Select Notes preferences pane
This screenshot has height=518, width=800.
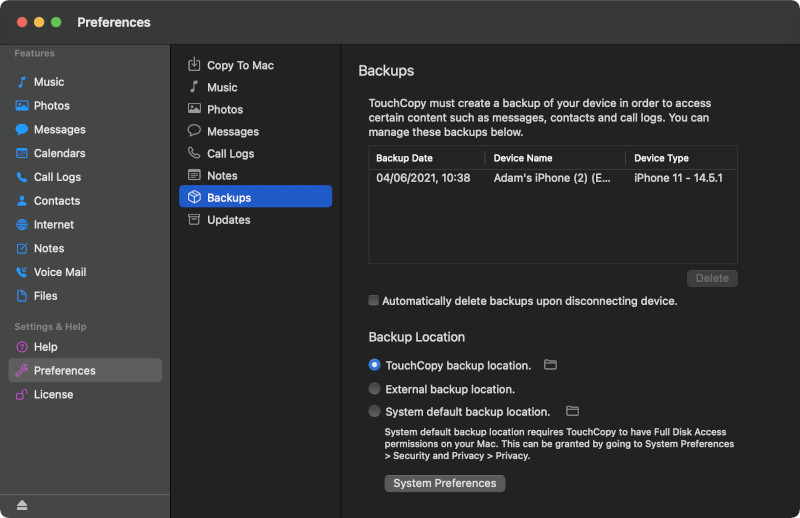coord(256,175)
